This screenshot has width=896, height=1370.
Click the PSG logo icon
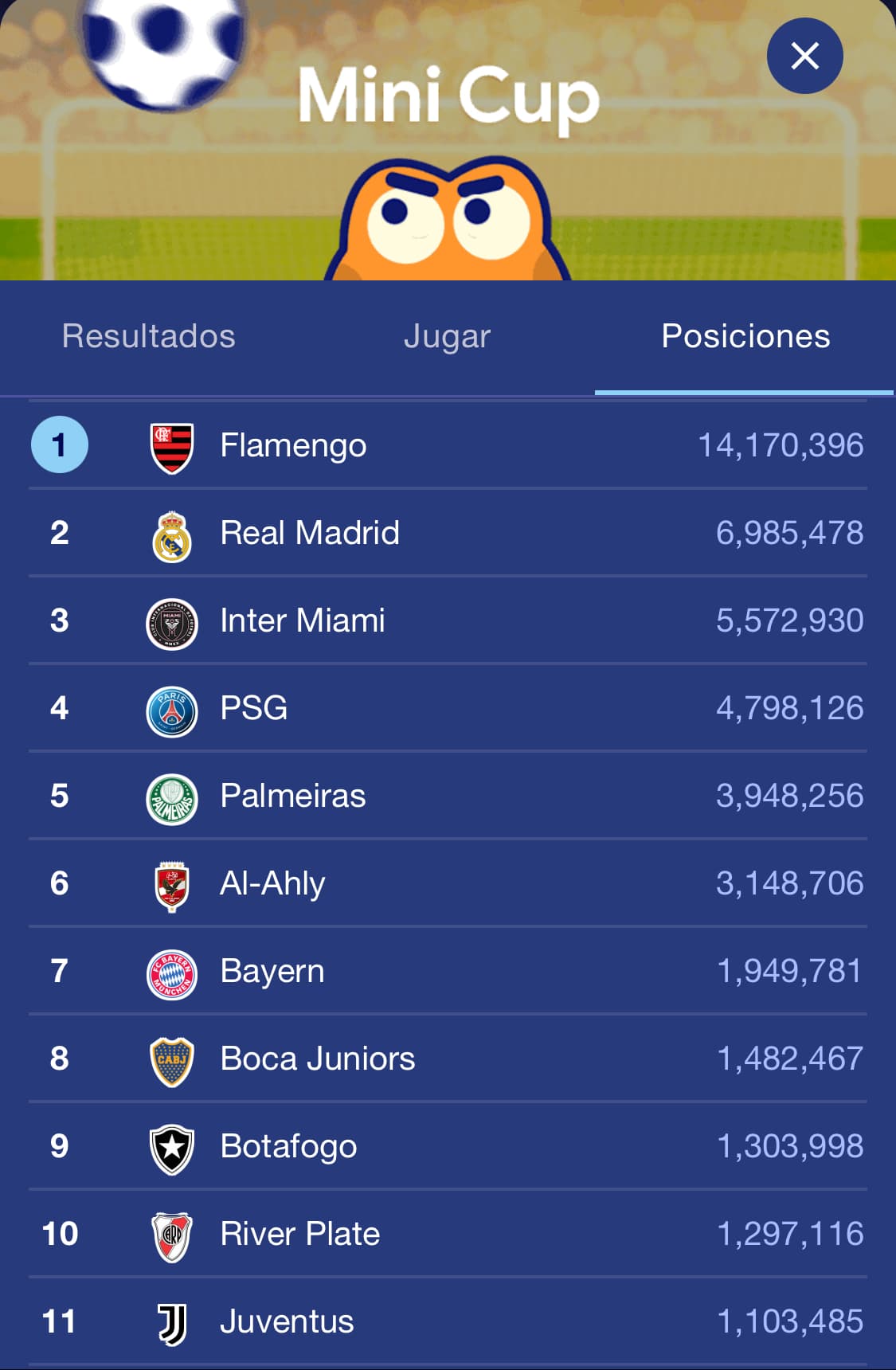click(x=172, y=711)
